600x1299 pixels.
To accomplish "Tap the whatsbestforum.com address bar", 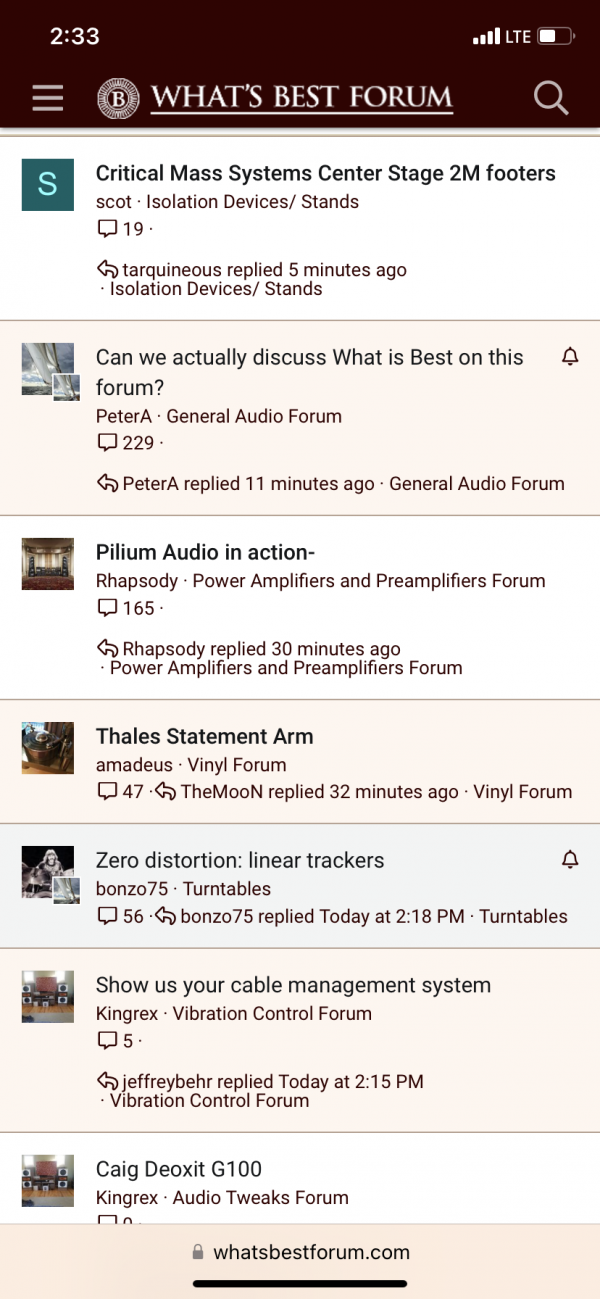I will tap(300, 1252).
